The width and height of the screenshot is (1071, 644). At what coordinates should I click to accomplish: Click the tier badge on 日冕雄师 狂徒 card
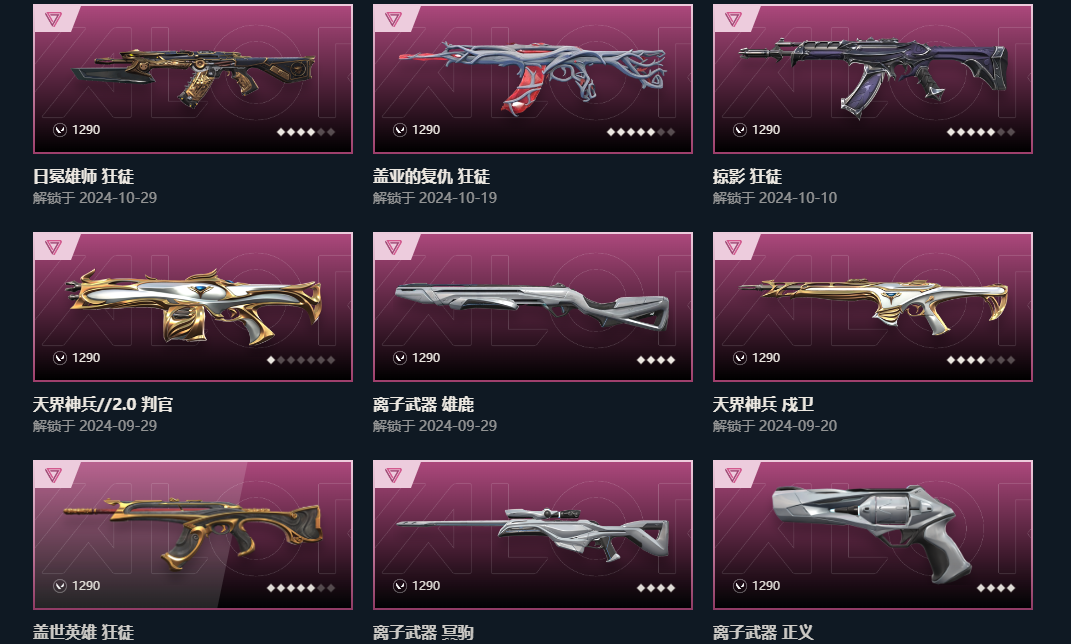pos(53,19)
